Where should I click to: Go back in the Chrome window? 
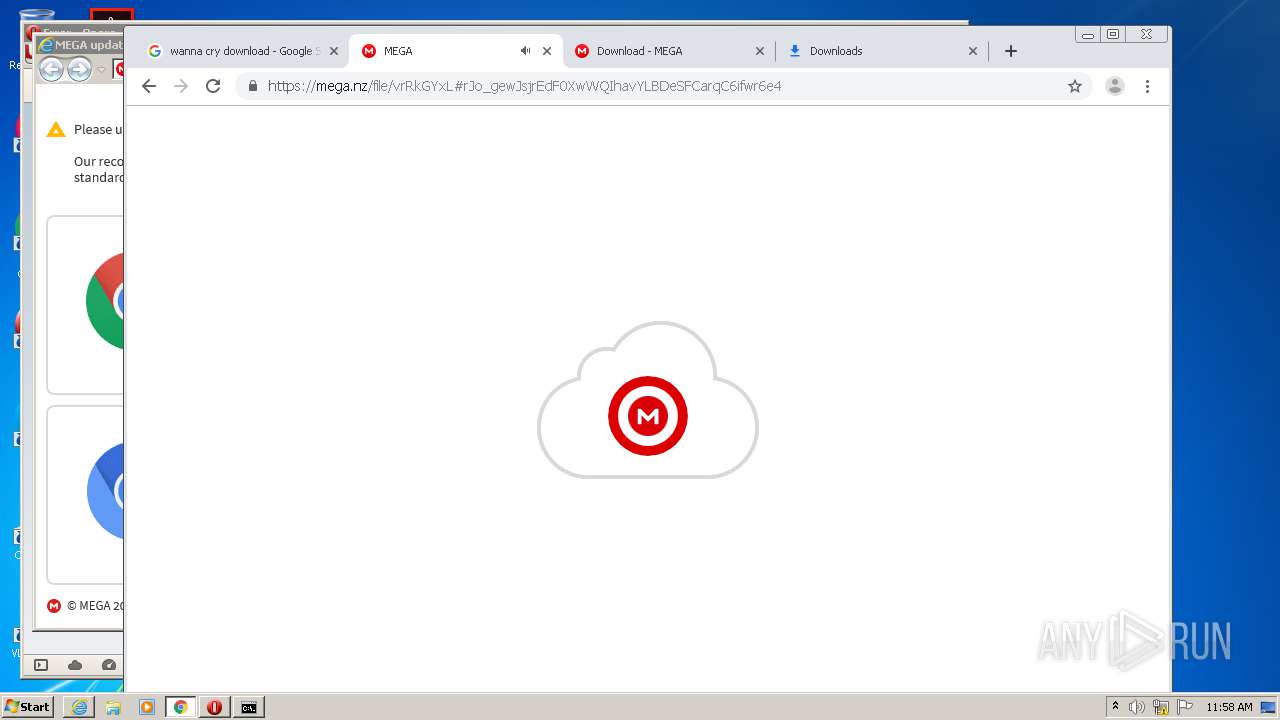[x=149, y=86]
